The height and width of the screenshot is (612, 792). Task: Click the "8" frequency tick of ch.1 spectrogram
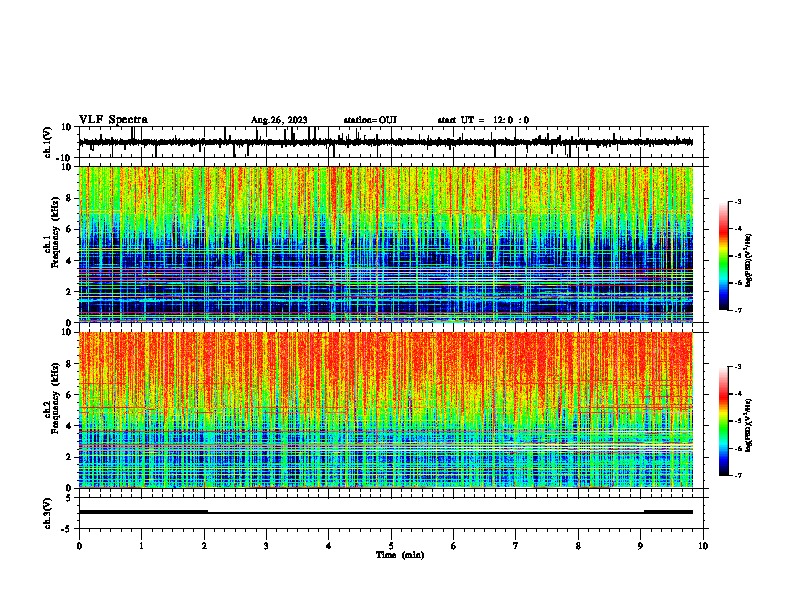tap(70, 198)
